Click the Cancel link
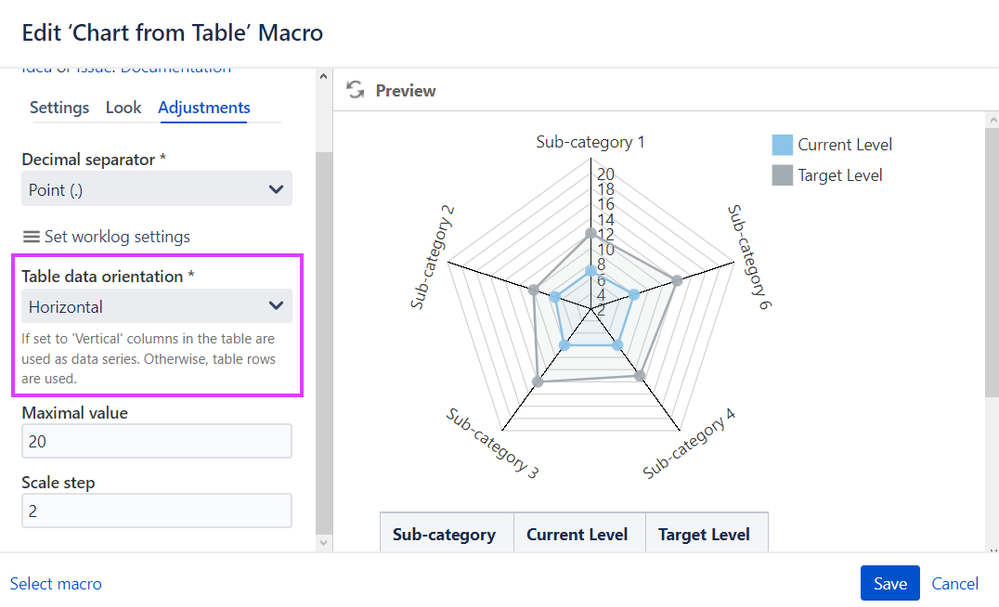The width and height of the screenshot is (999, 607). [954, 583]
